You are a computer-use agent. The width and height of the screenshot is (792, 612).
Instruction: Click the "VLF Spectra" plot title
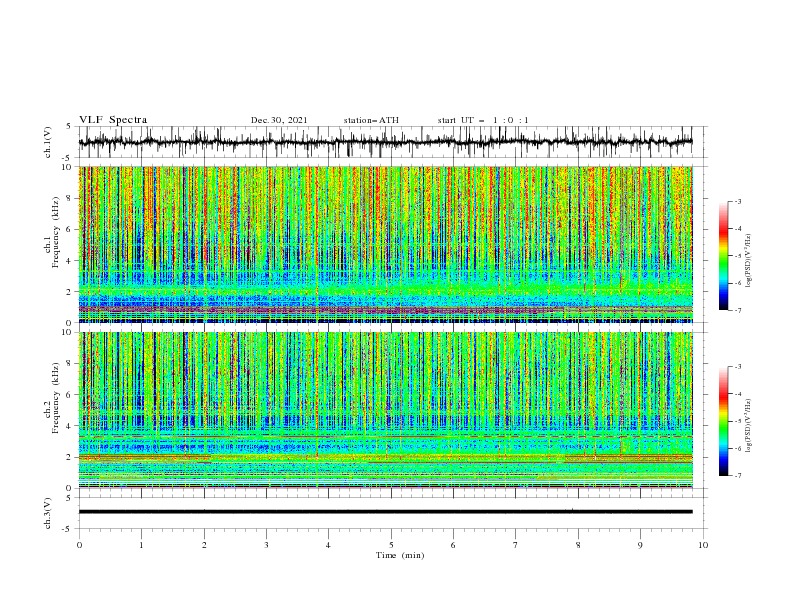pos(113,120)
